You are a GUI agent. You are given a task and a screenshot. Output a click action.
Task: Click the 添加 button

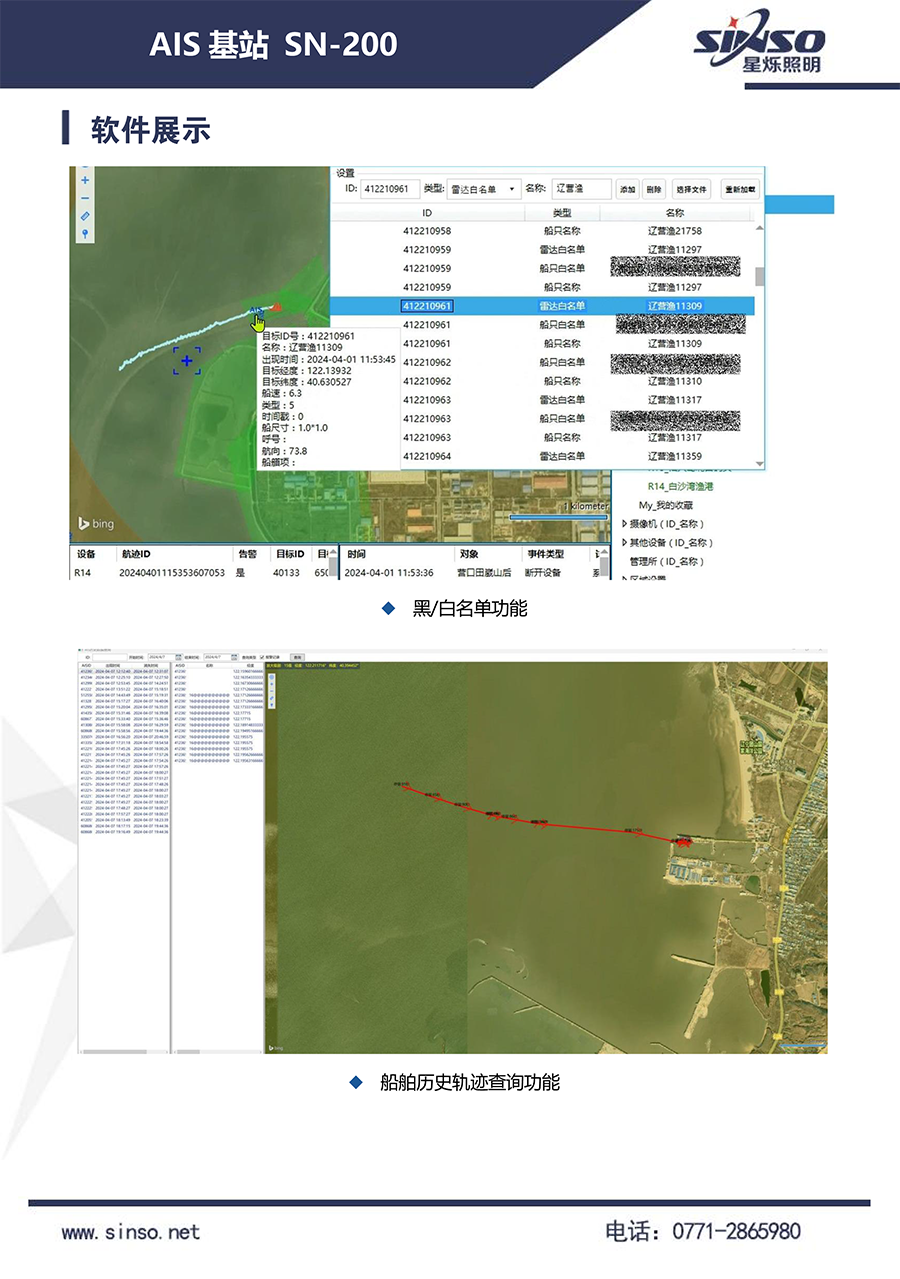[627, 189]
